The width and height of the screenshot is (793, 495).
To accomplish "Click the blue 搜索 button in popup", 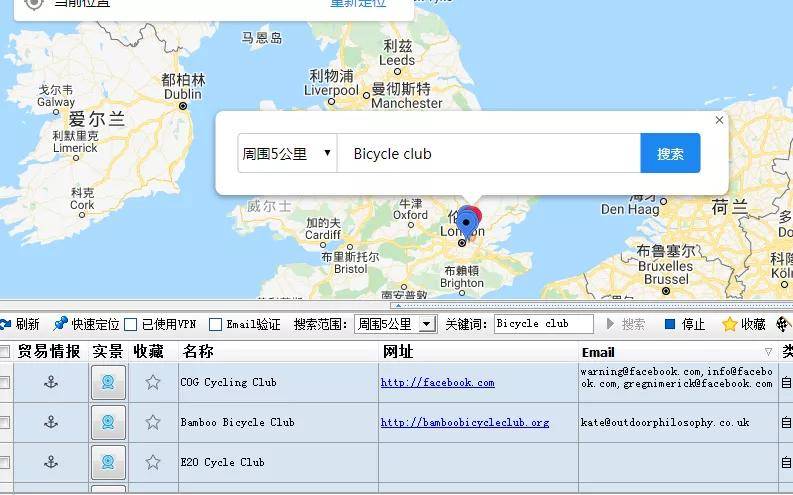I will click(670, 153).
